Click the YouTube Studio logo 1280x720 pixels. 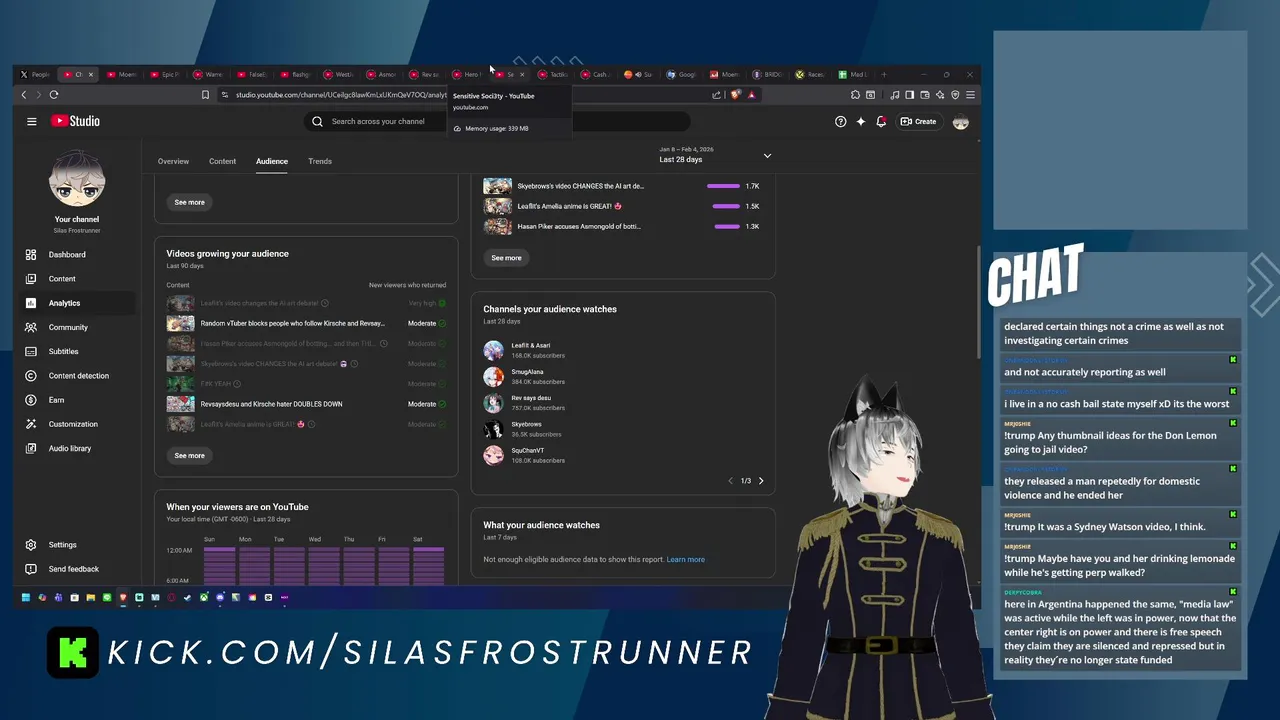coord(75,121)
